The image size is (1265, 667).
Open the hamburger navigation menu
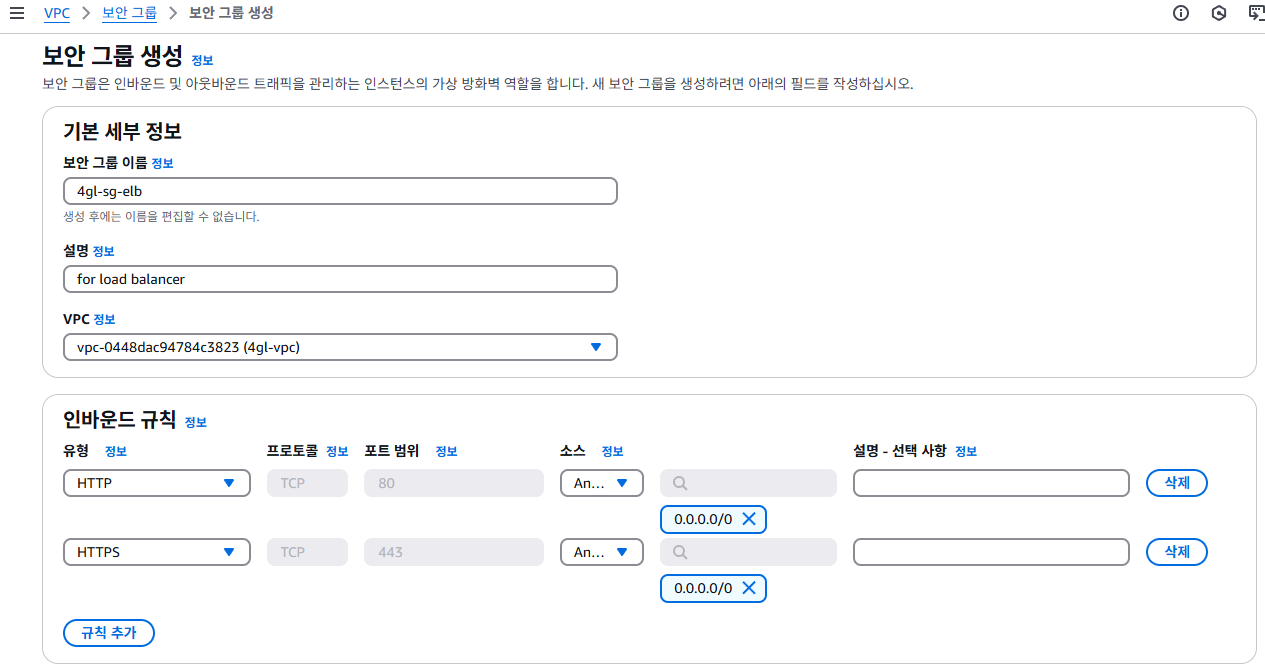pos(16,13)
